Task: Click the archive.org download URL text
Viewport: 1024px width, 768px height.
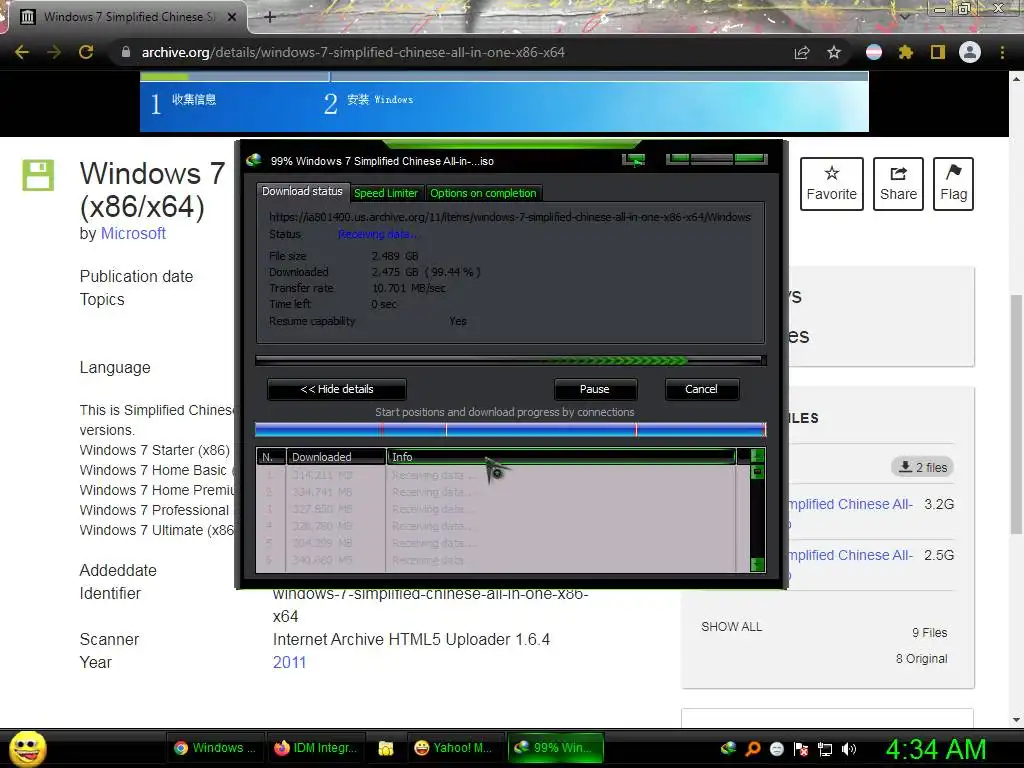Action: point(510,217)
